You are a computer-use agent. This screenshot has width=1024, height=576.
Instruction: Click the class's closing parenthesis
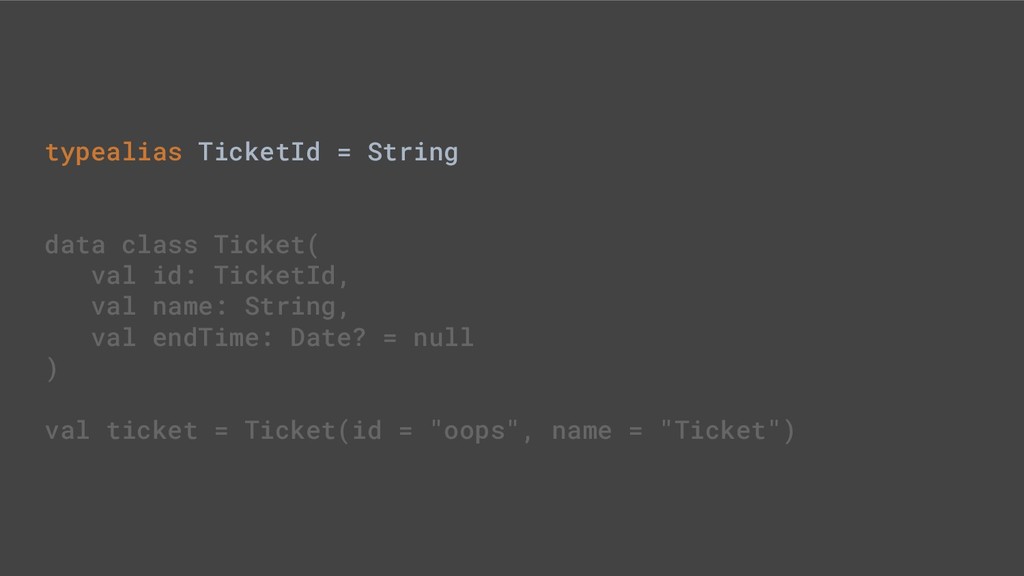pos(51,369)
